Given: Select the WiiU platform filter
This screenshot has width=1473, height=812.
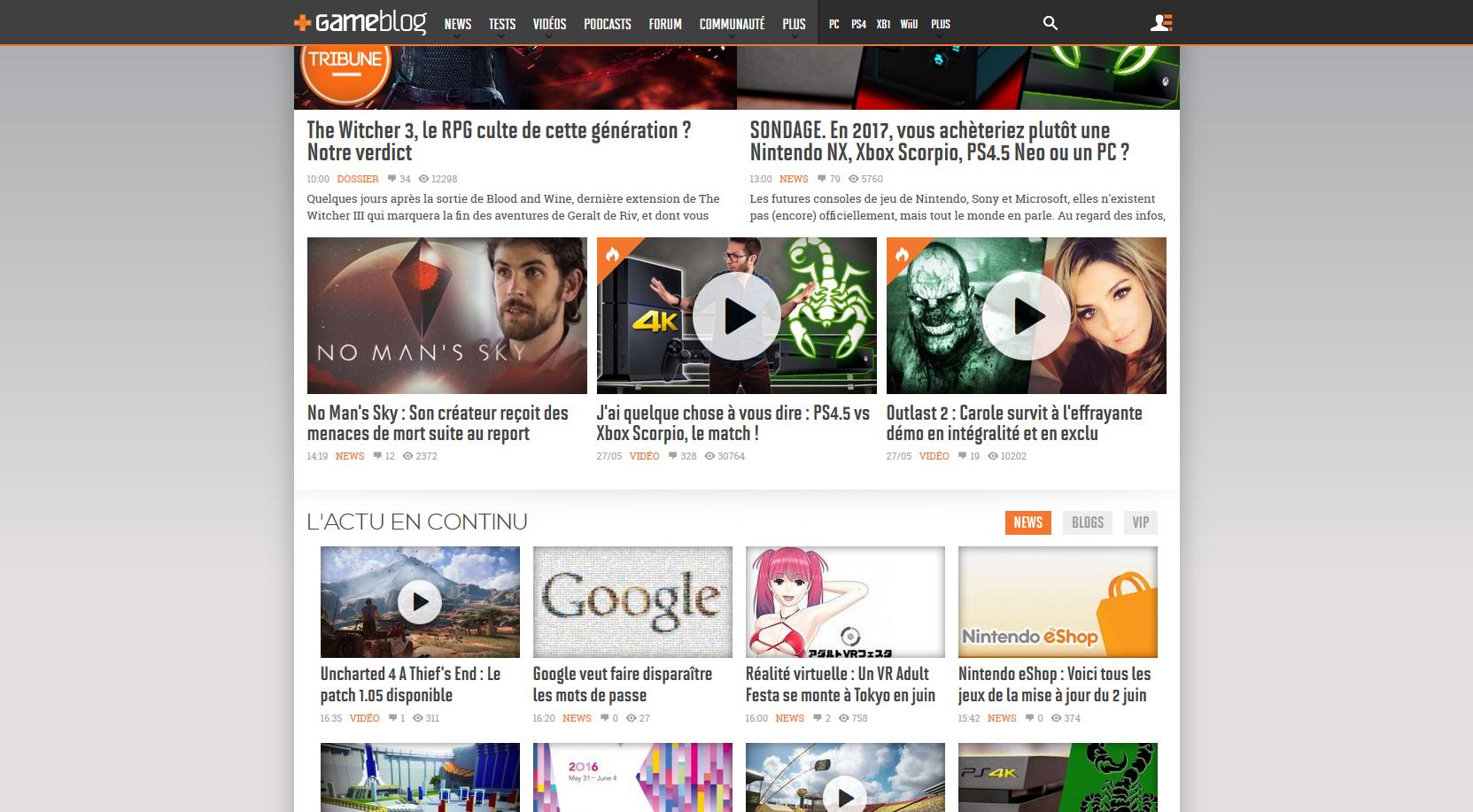Looking at the screenshot, I should point(909,24).
